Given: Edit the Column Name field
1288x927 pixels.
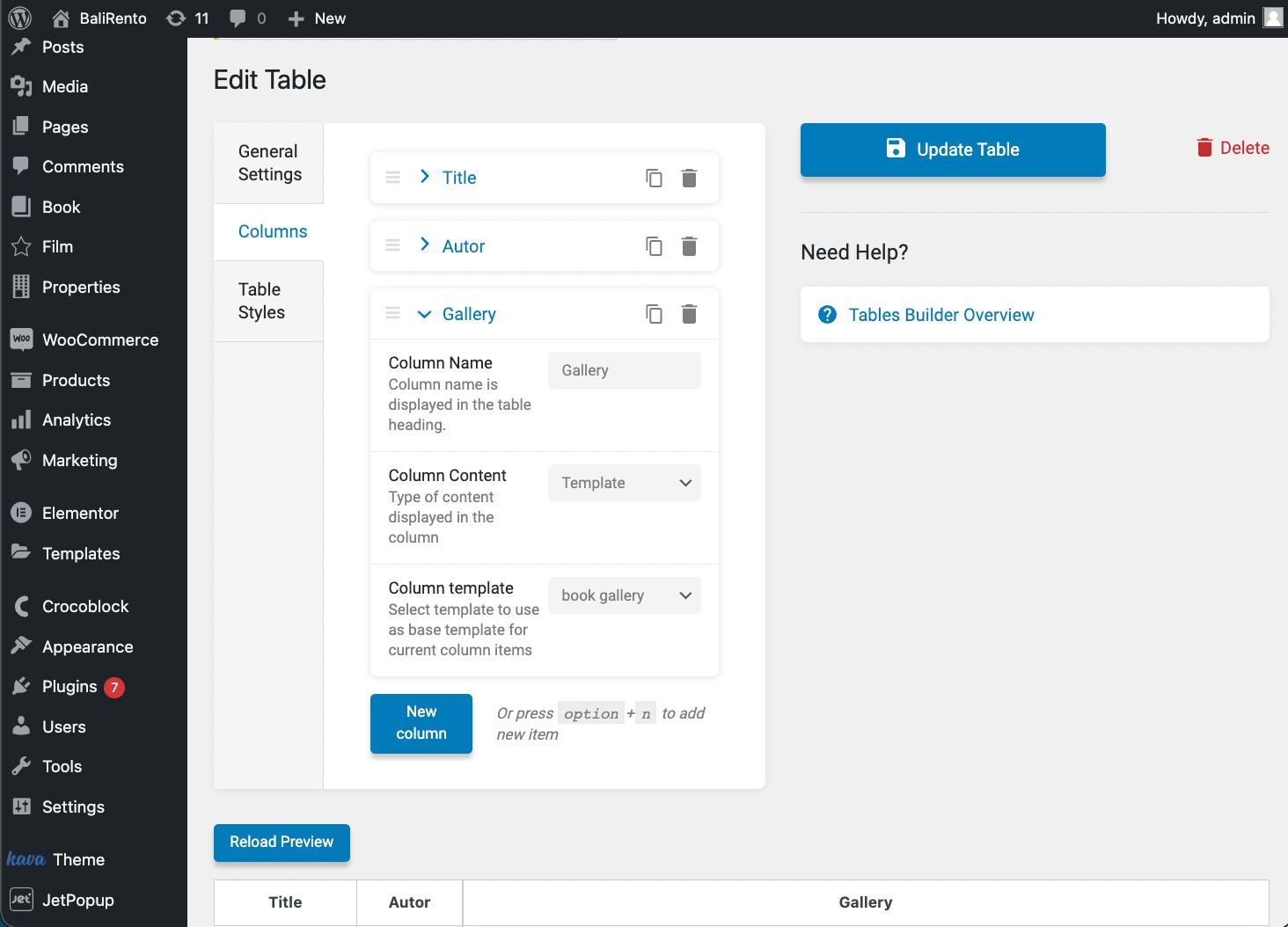Looking at the screenshot, I should coord(624,369).
